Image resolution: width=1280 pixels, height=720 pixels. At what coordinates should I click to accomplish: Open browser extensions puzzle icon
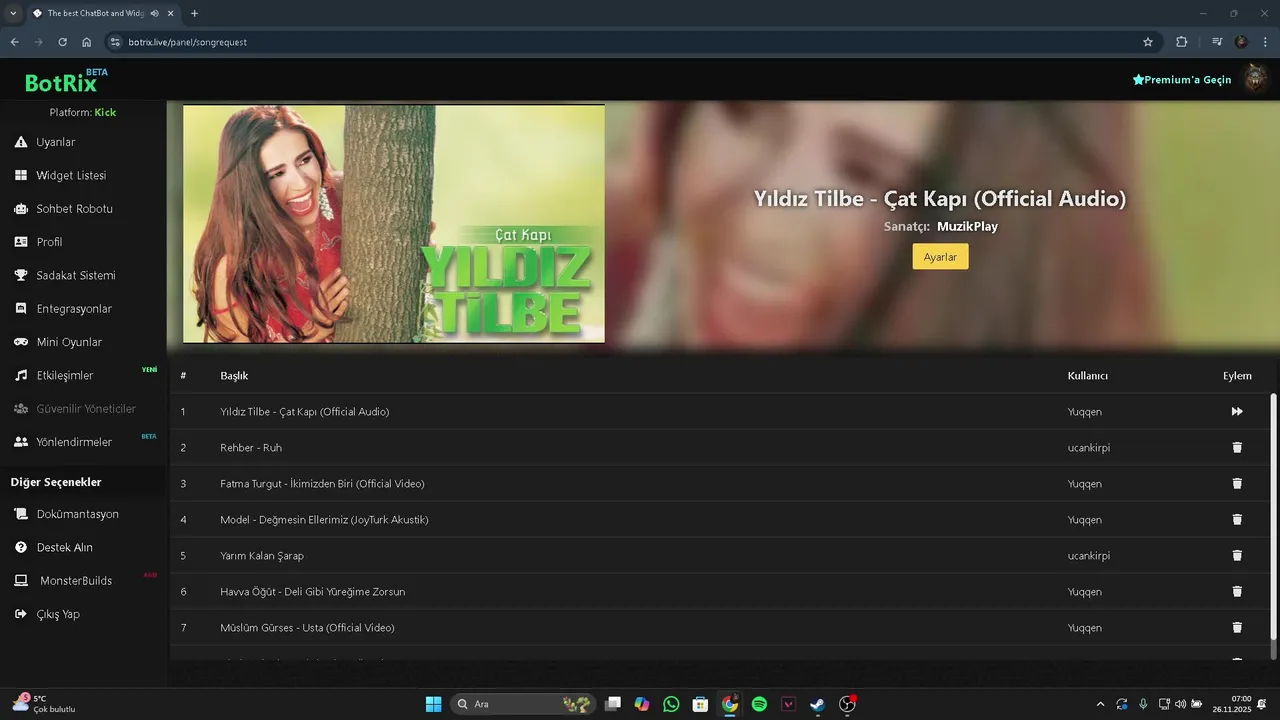(1182, 42)
